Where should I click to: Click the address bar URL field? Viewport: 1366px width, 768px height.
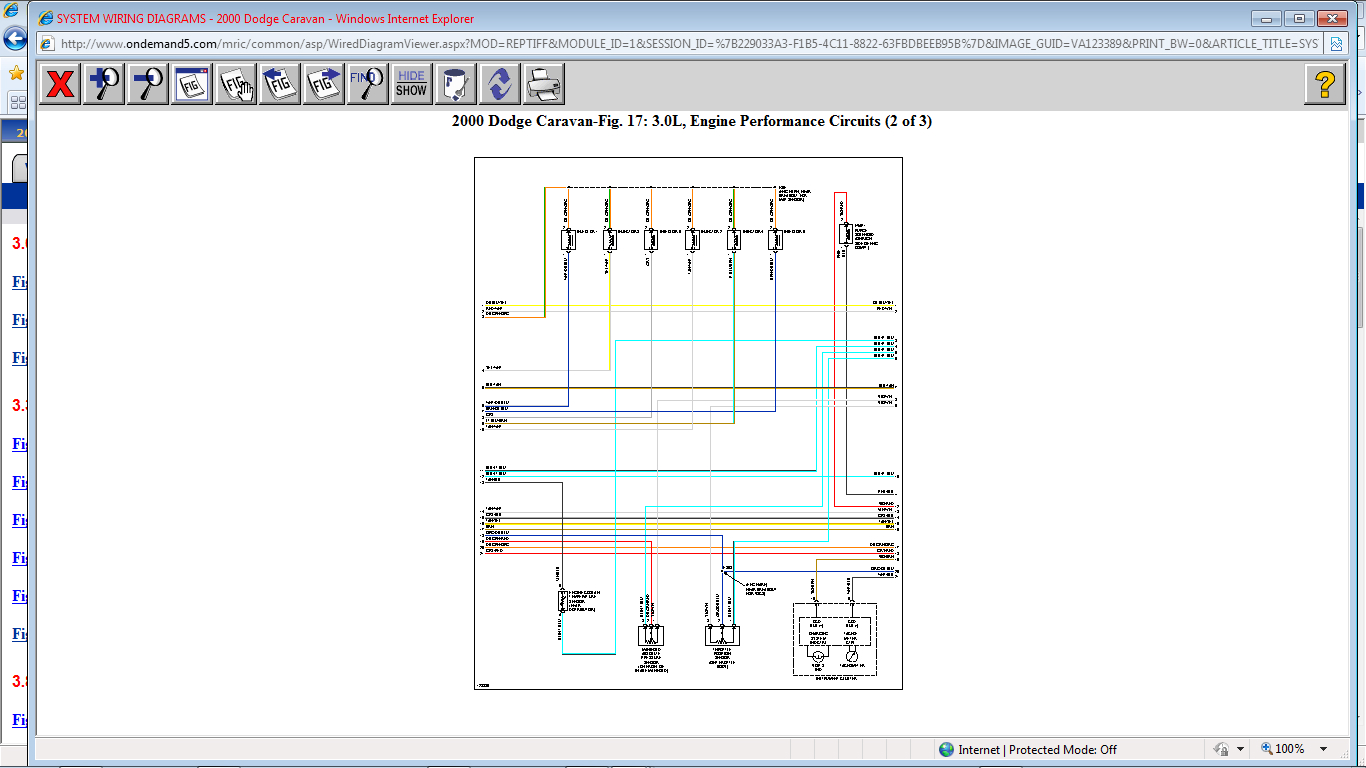[x=689, y=44]
